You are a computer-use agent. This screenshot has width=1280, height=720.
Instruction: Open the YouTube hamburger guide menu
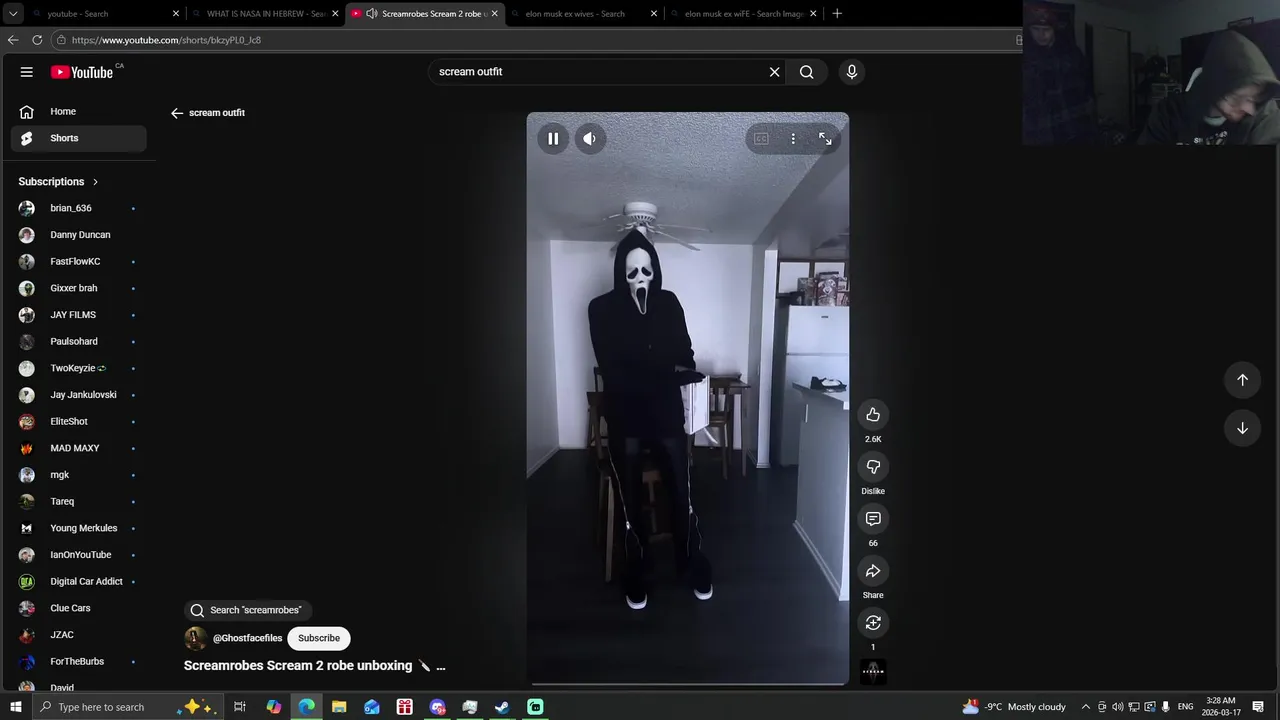pyautogui.click(x=27, y=72)
